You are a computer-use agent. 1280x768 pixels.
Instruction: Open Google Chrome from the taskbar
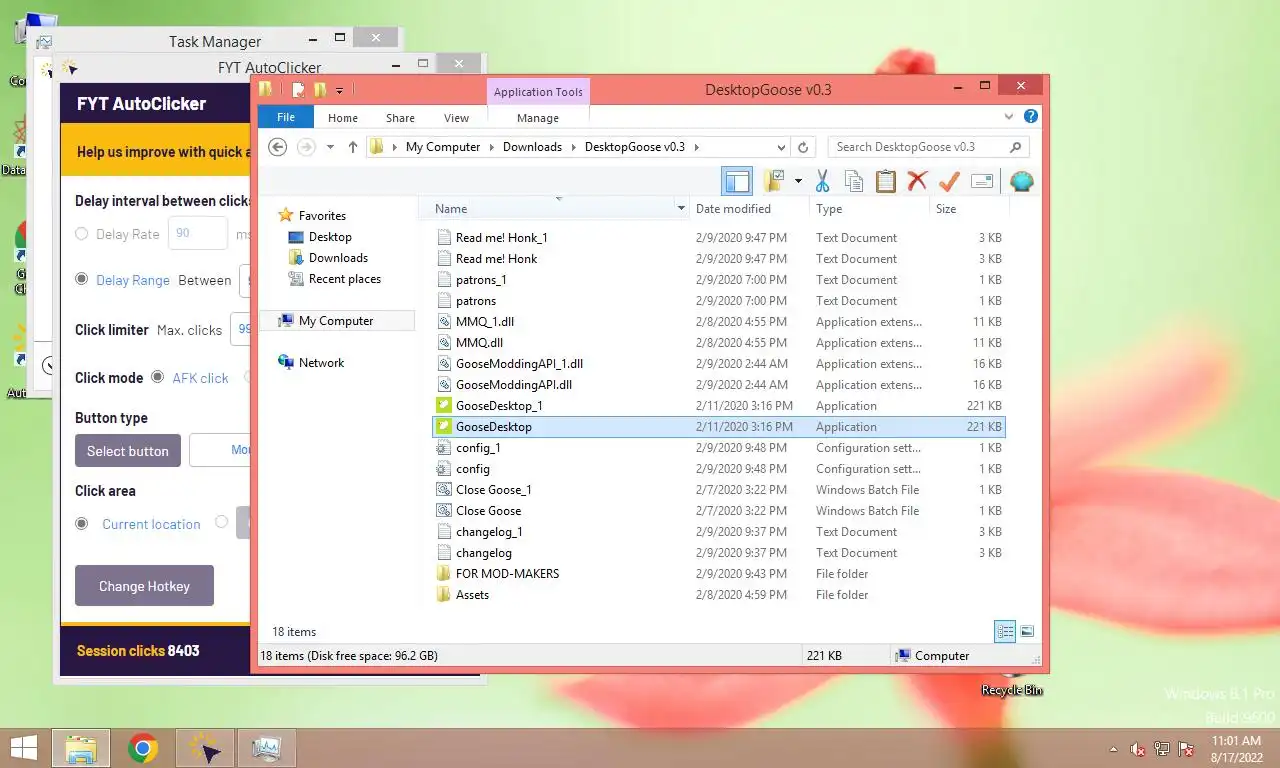click(143, 748)
